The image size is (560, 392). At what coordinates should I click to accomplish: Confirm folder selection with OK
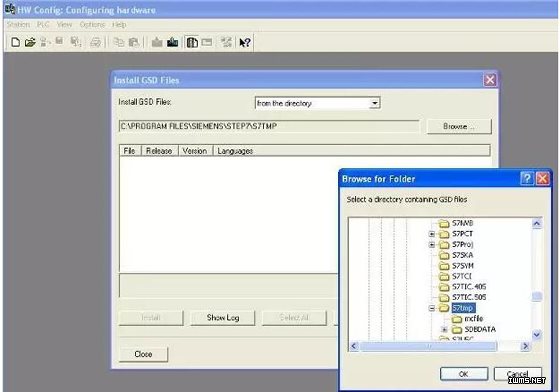464,374
